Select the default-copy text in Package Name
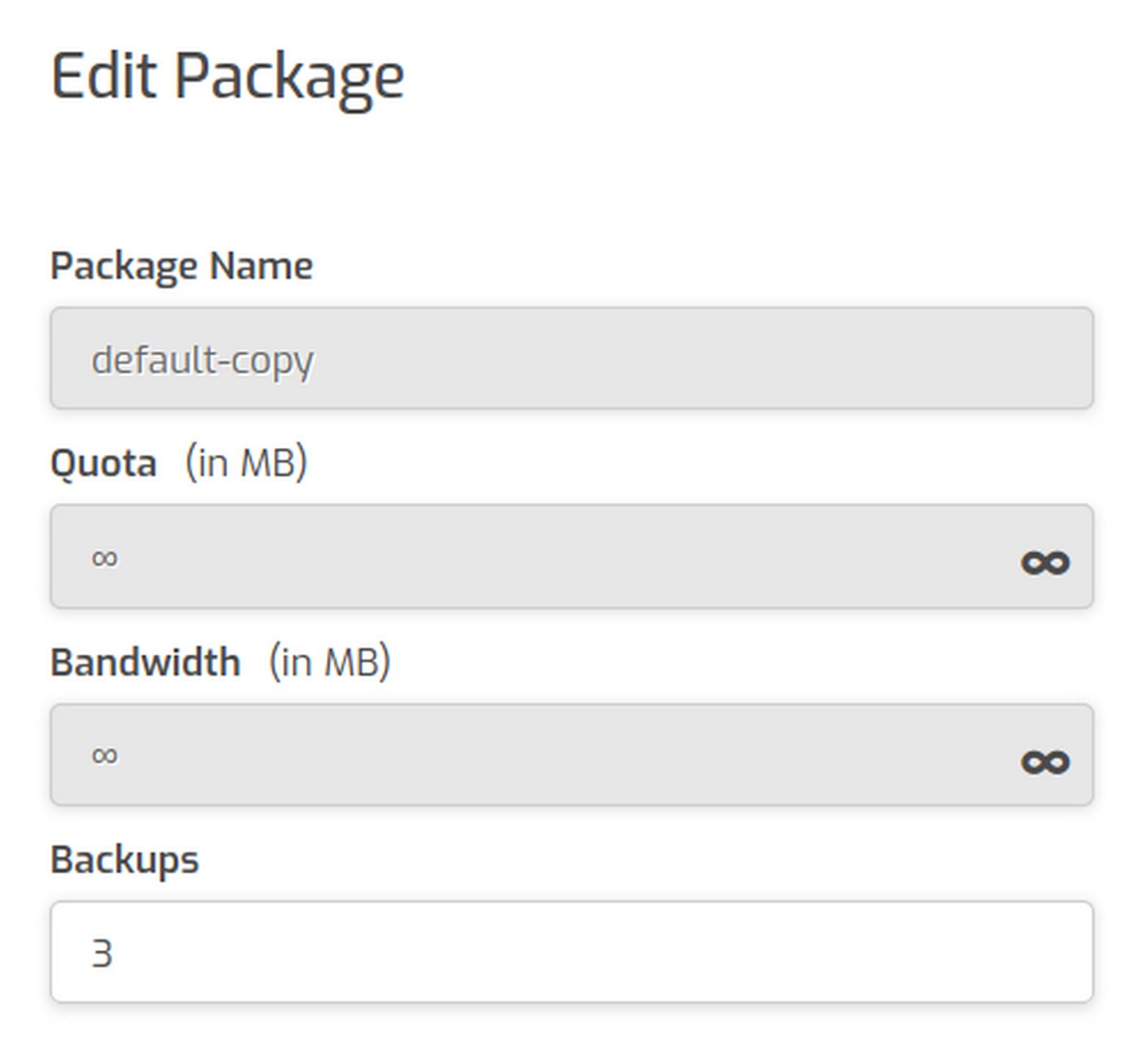 click(203, 361)
